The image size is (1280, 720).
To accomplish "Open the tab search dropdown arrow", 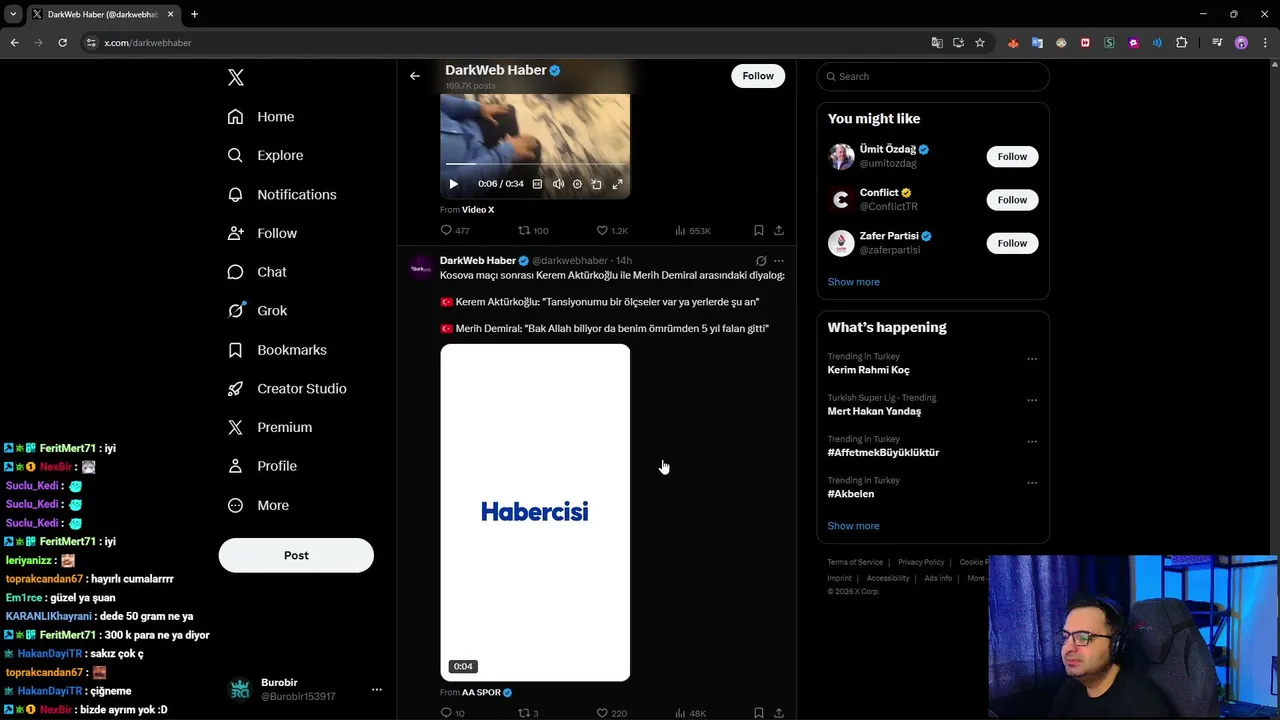I will pyautogui.click(x=13, y=14).
